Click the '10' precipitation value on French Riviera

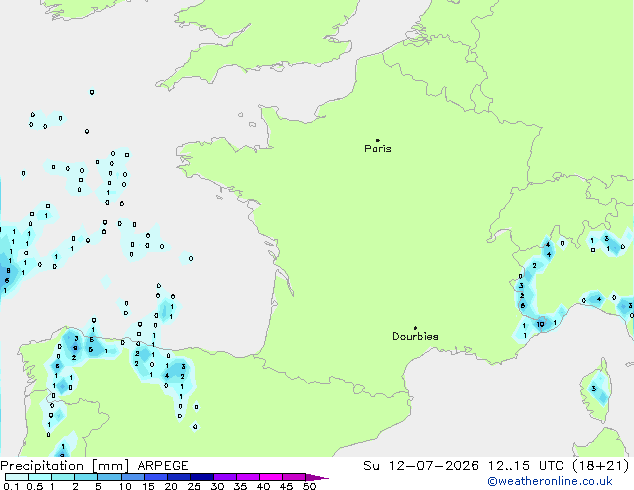point(541,324)
